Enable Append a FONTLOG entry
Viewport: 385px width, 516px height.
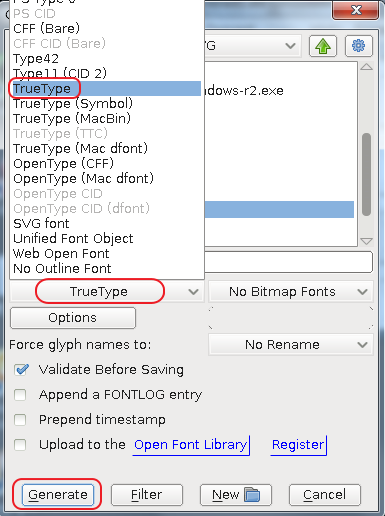[20, 395]
